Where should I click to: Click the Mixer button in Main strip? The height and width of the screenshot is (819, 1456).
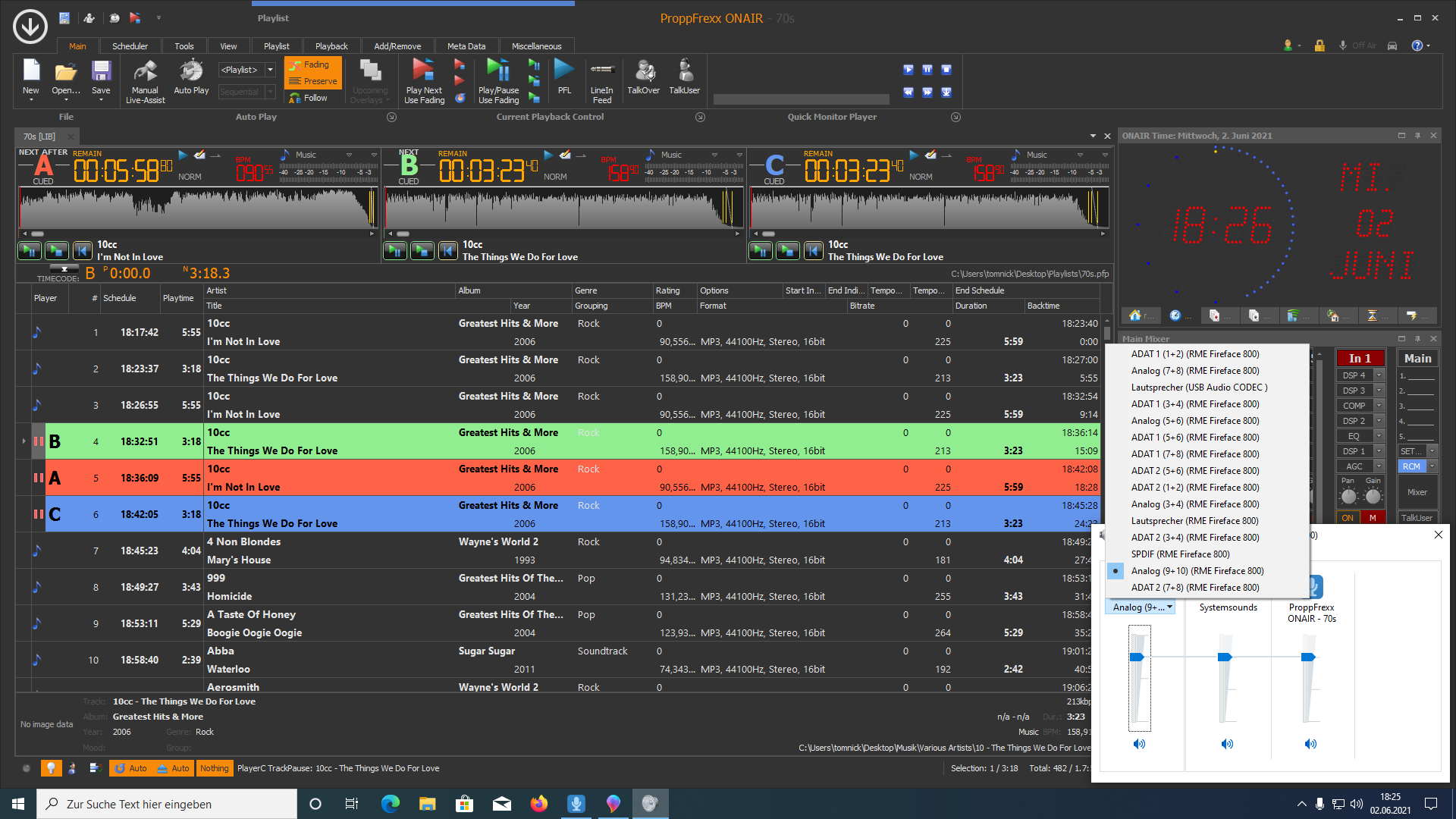1417,492
